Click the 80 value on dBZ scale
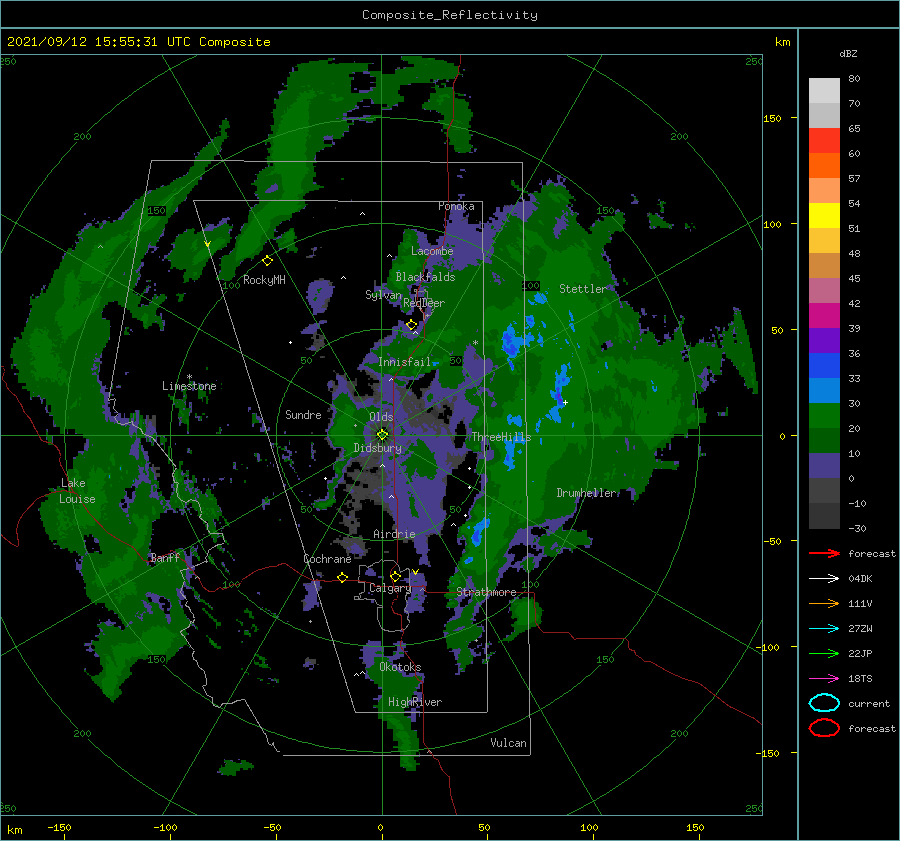The width and height of the screenshot is (900, 841). (x=854, y=79)
